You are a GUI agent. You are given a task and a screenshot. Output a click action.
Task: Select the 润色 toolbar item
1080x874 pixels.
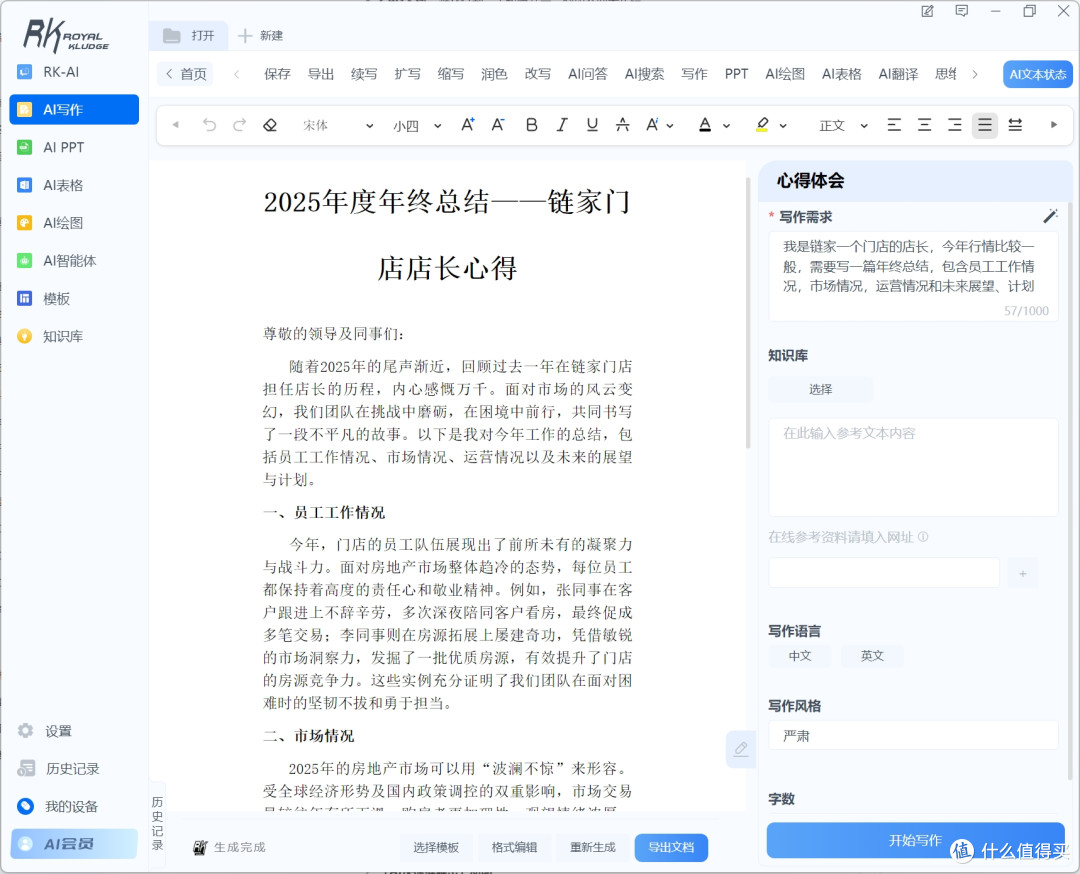(494, 74)
